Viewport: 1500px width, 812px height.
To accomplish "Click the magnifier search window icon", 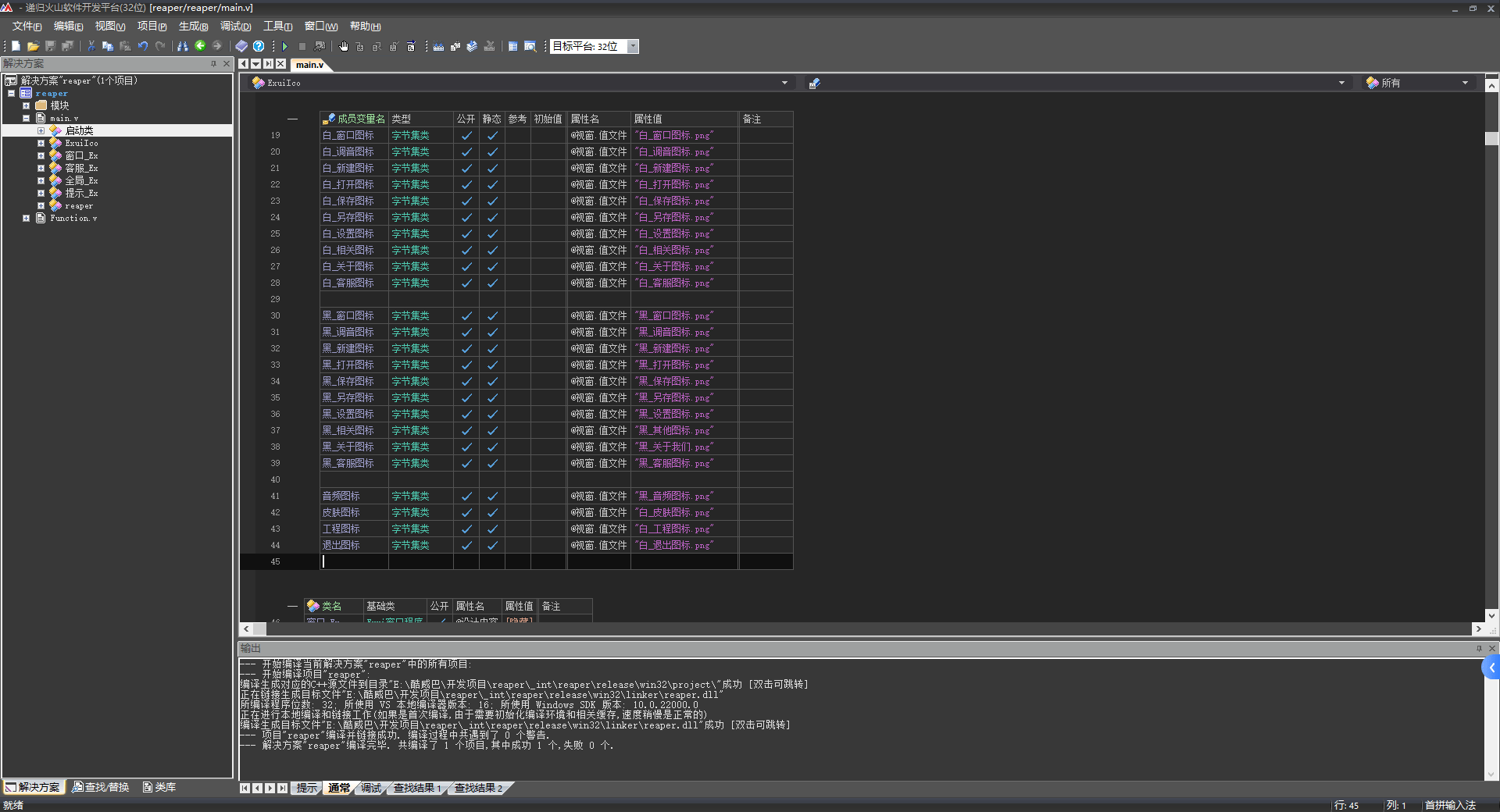I will click(530, 46).
